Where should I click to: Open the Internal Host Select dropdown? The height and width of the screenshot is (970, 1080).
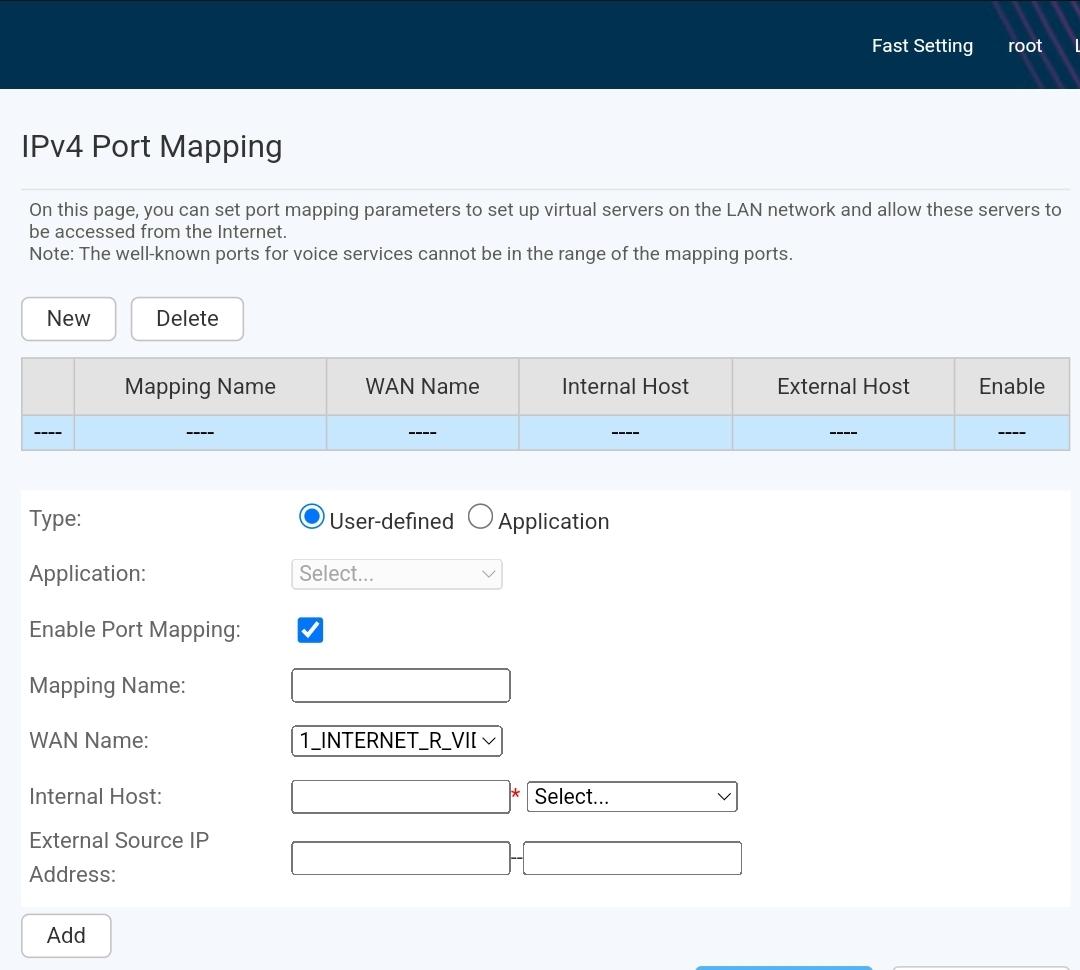pyautogui.click(x=631, y=797)
